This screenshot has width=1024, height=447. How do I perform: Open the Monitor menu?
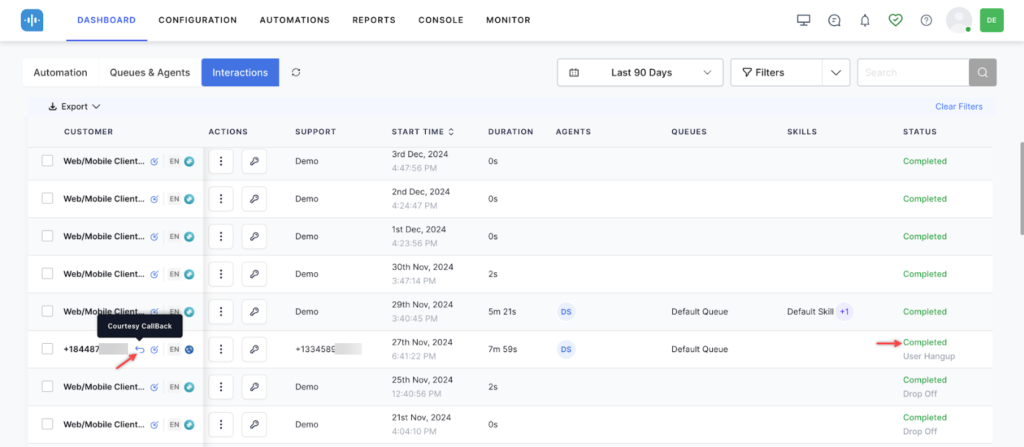[x=508, y=20]
